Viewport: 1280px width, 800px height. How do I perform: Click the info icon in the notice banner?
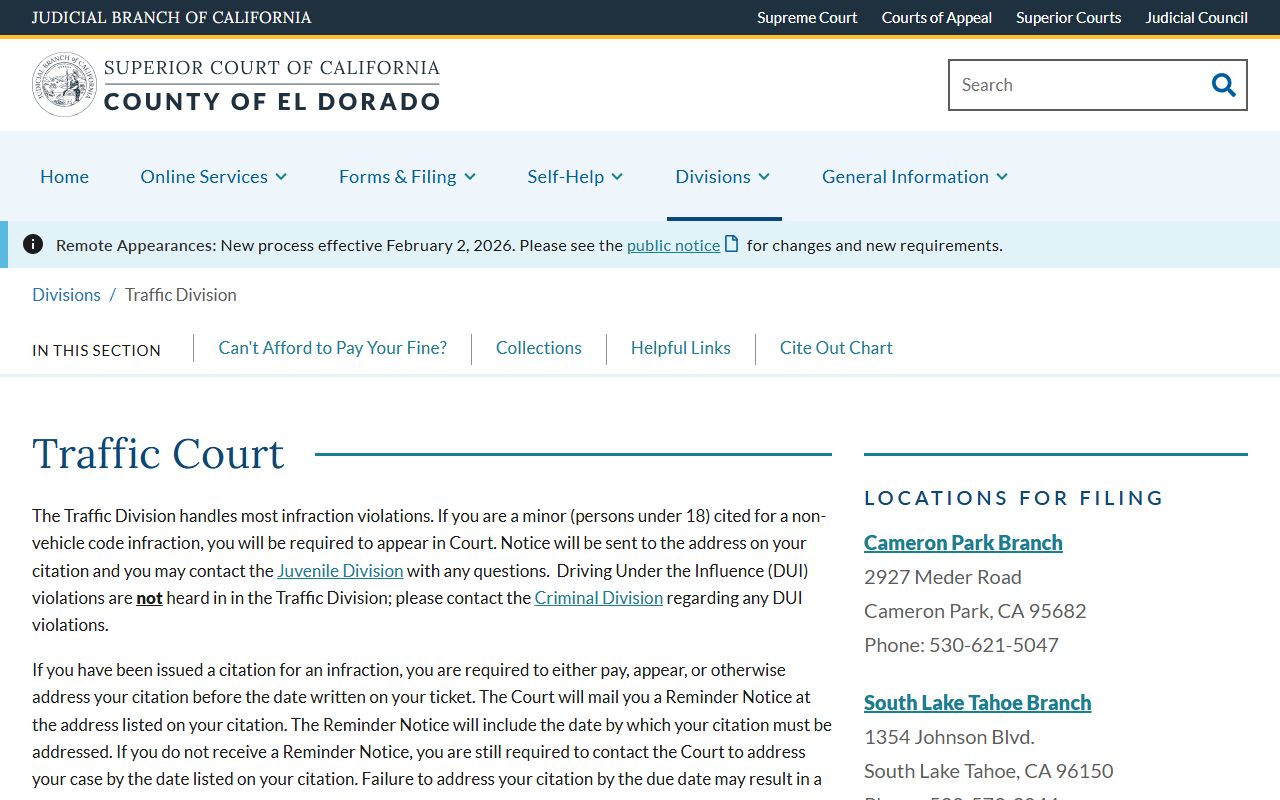point(33,244)
